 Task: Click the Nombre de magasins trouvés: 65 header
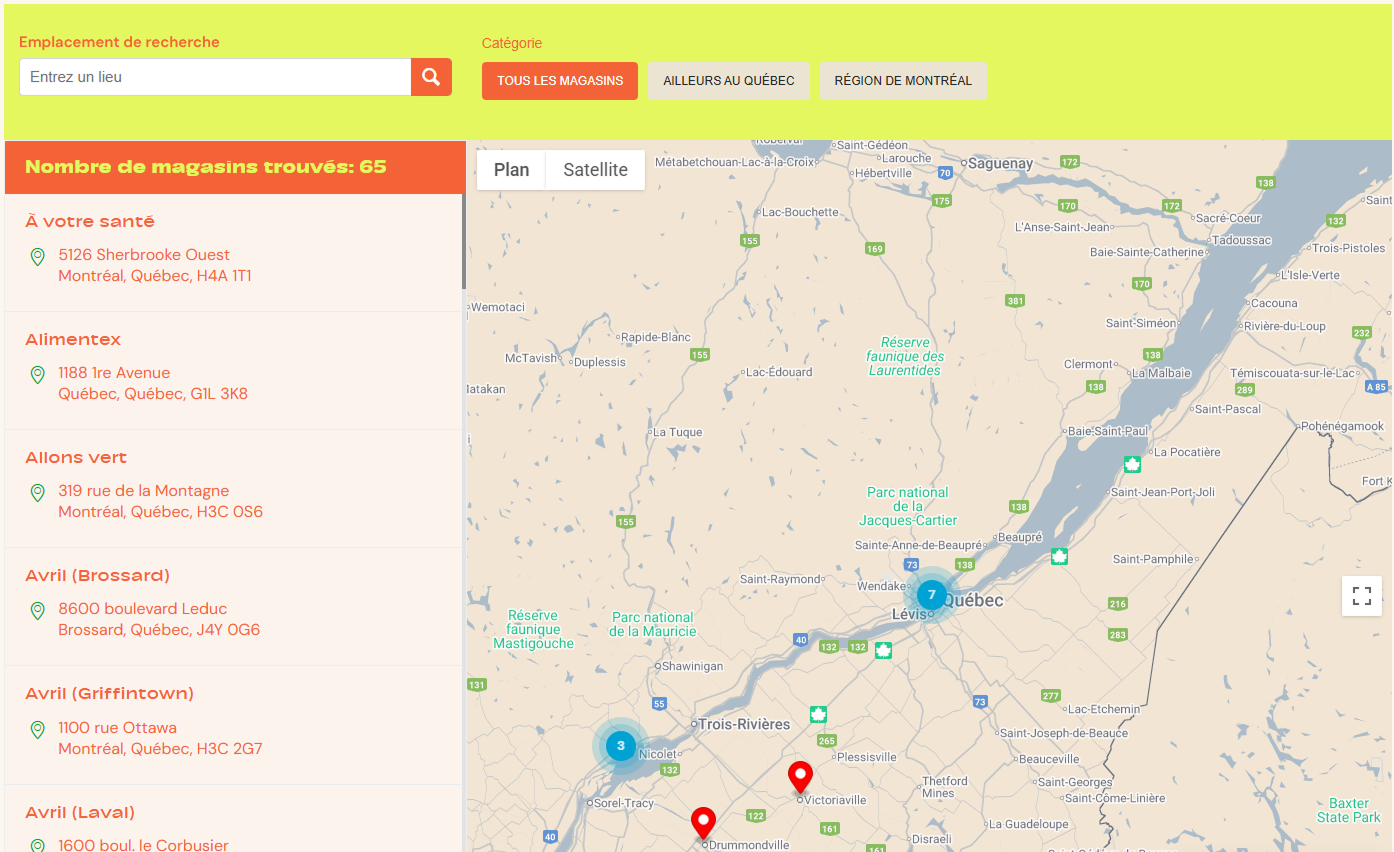(x=206, y=167)
